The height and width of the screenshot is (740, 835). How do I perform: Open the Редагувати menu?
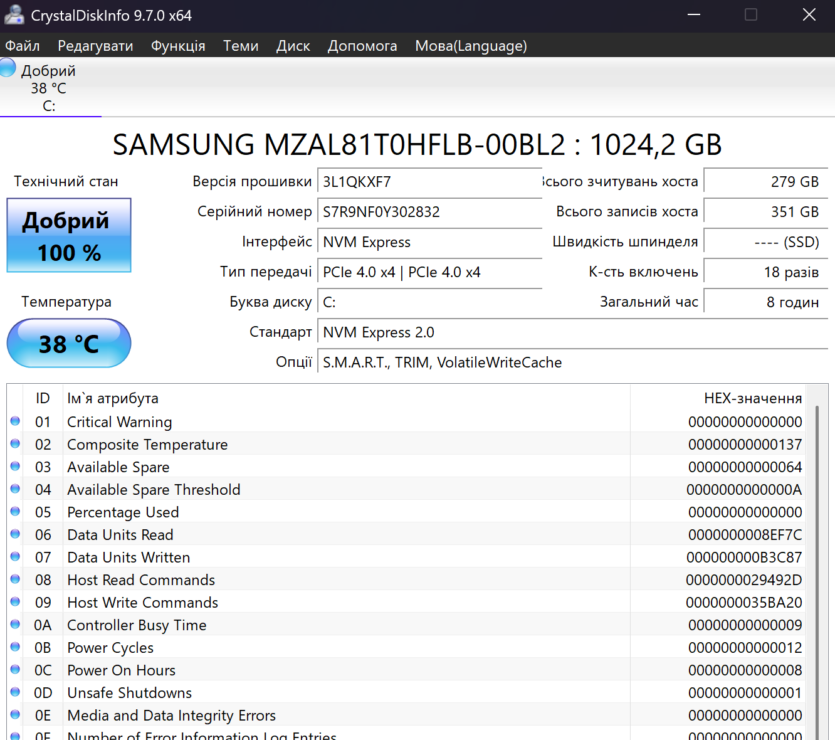tap(95, 46)
